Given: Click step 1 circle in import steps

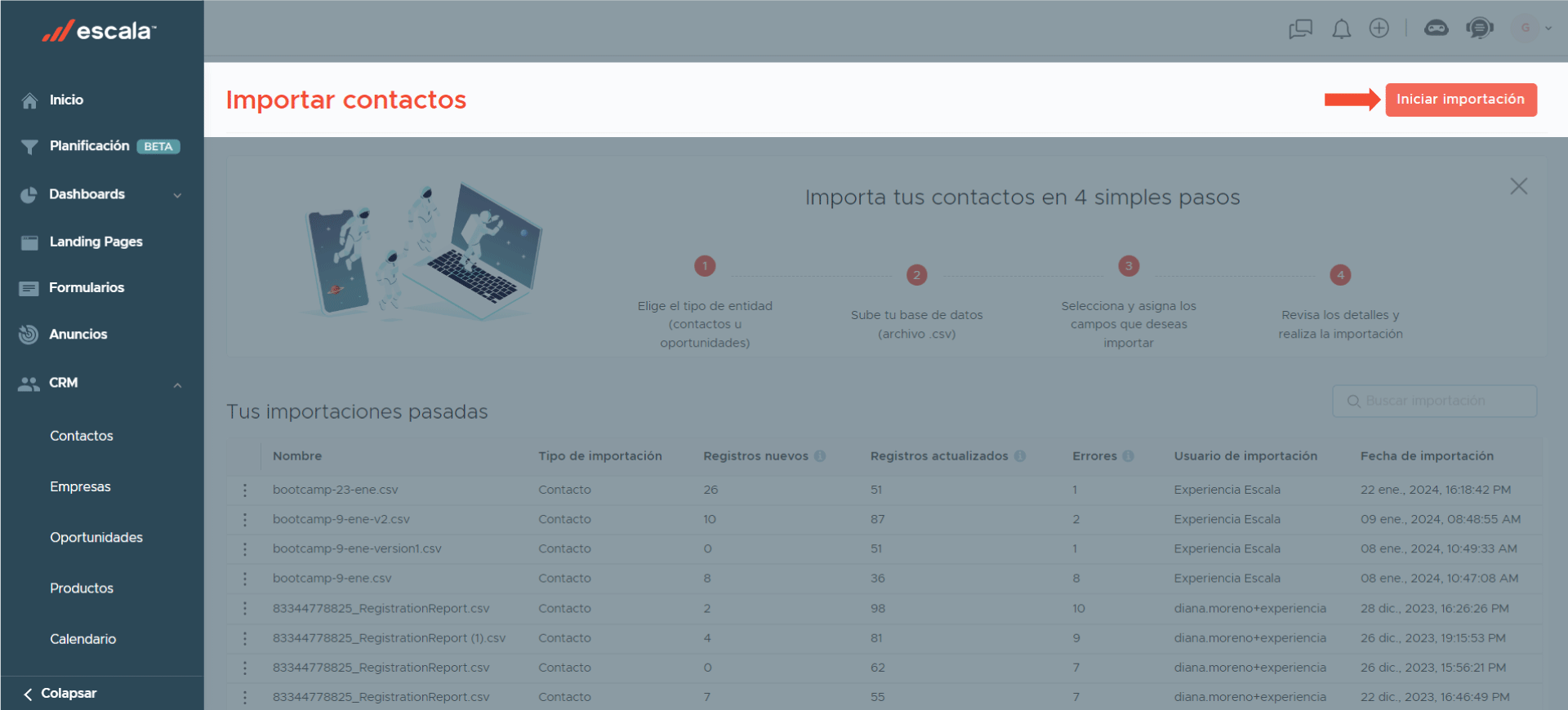Looking at the screenshot, I should coord(705,266).
